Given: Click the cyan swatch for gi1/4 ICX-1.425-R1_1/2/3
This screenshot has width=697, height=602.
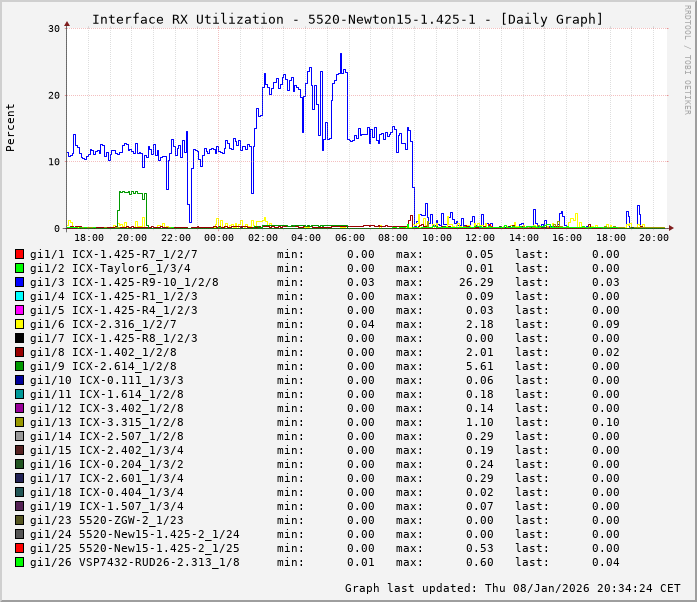Looking at the screenshot, I should pos(19,296).
